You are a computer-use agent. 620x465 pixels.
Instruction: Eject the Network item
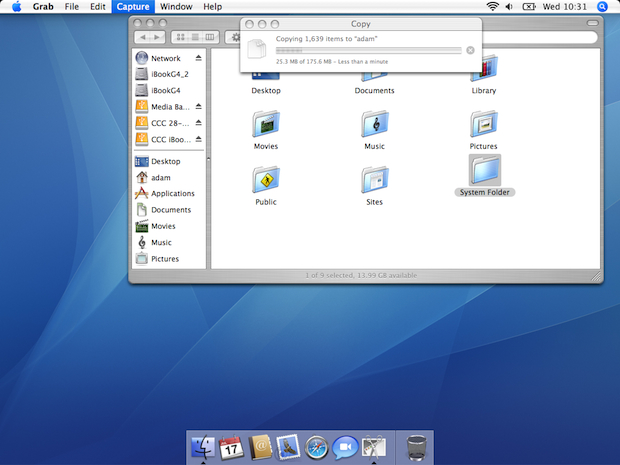[198, 58]
